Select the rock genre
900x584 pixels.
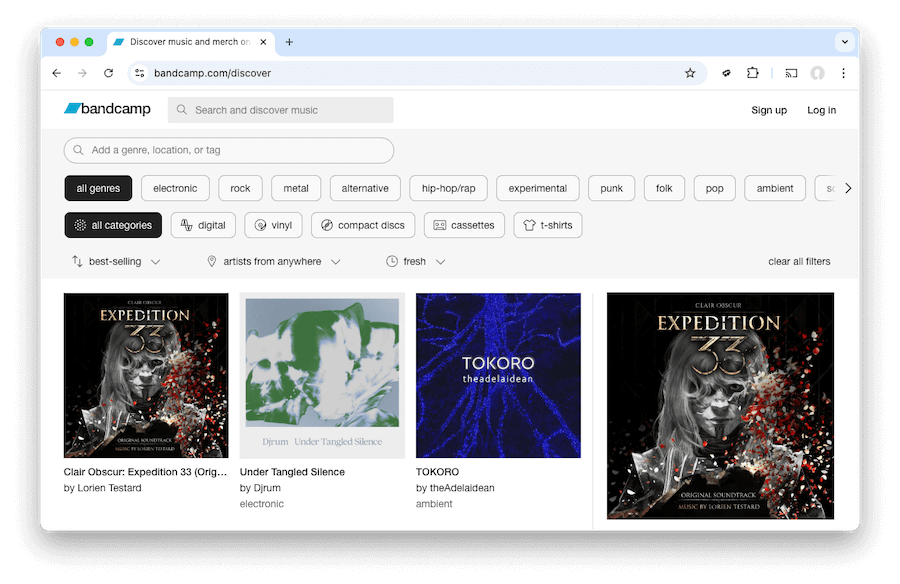[240, 188]
